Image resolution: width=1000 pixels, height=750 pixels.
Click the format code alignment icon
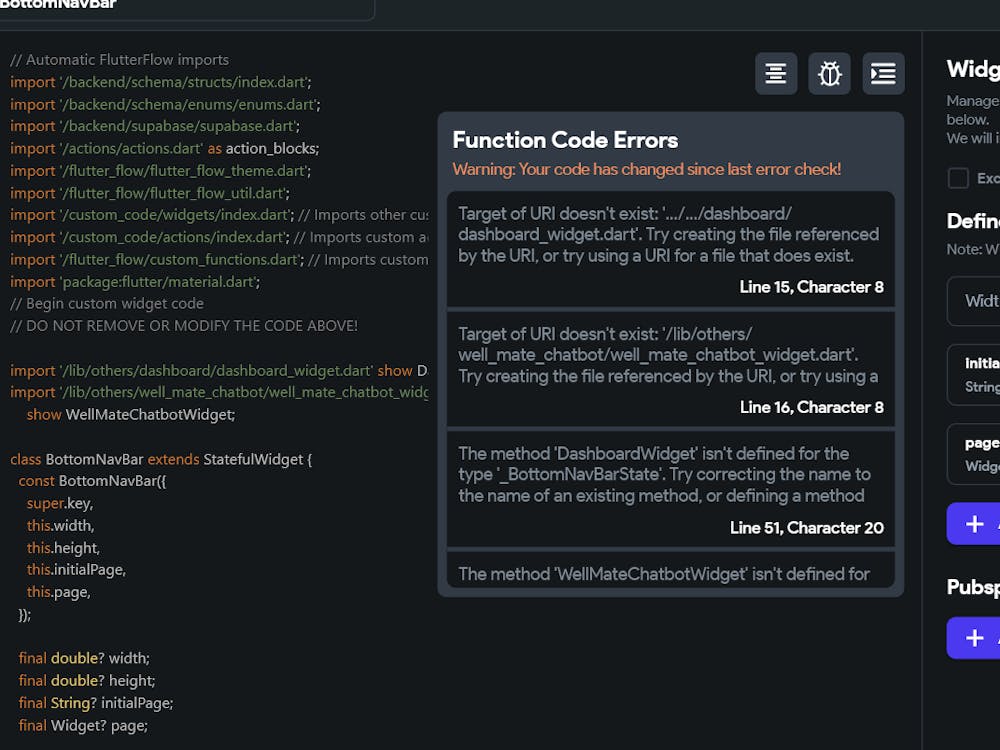pos(776,74)
